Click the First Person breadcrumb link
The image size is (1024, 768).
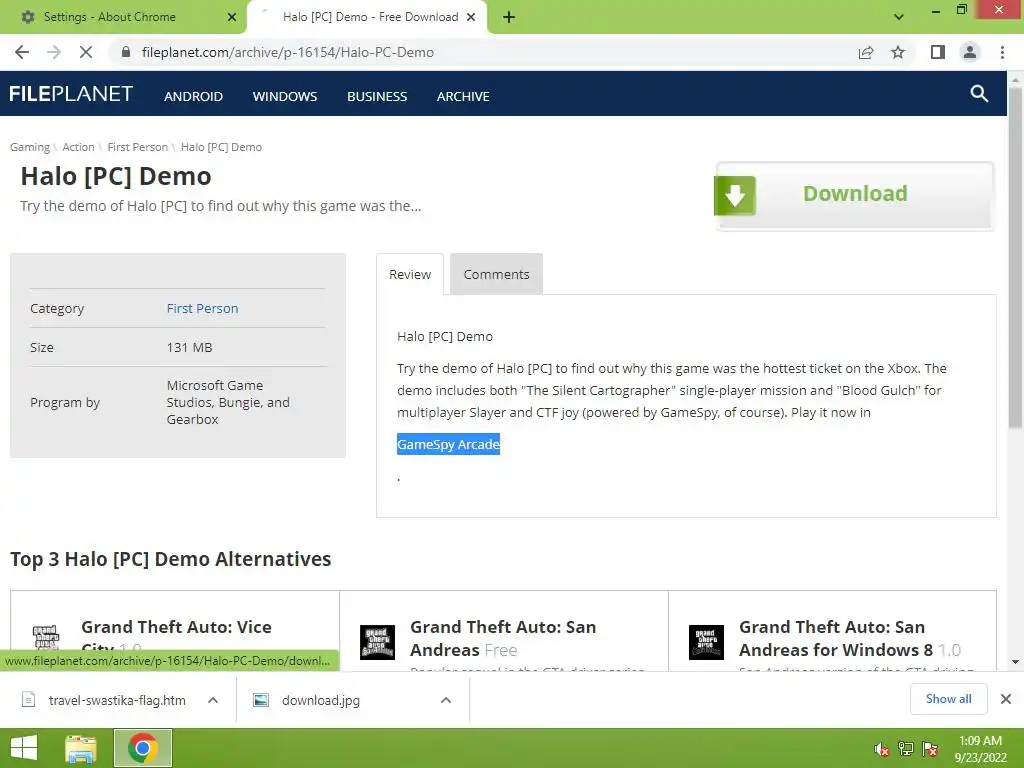[138, 147]
